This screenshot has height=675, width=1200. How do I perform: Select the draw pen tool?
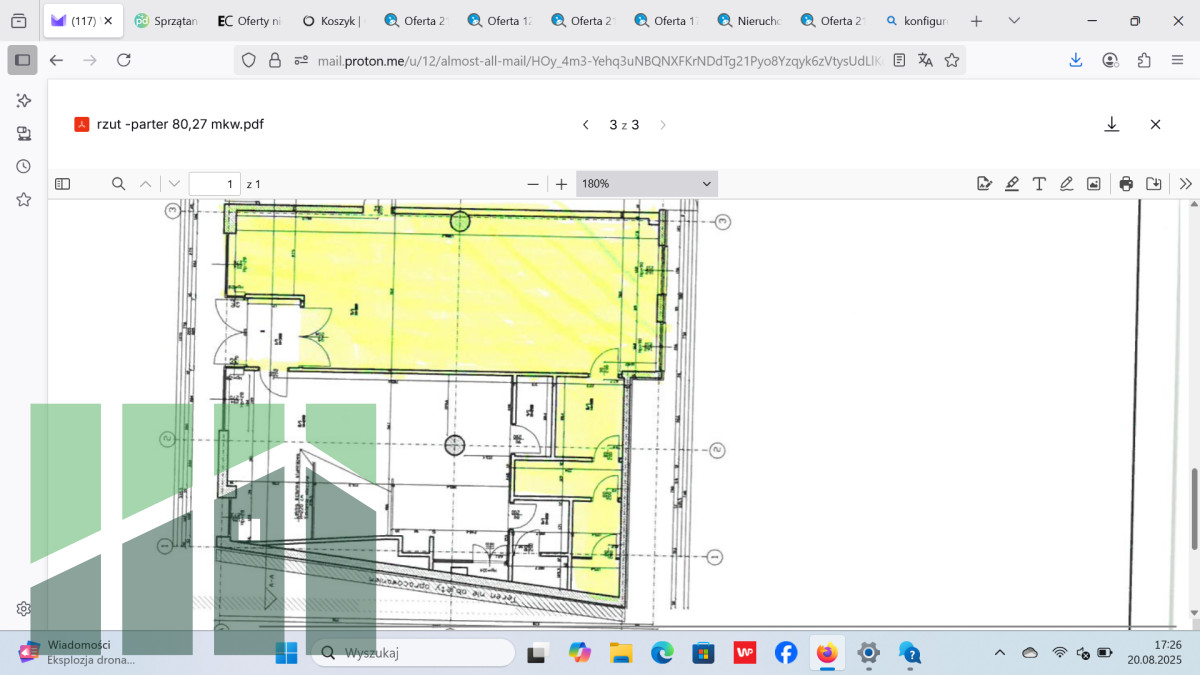click(1066, 184)
